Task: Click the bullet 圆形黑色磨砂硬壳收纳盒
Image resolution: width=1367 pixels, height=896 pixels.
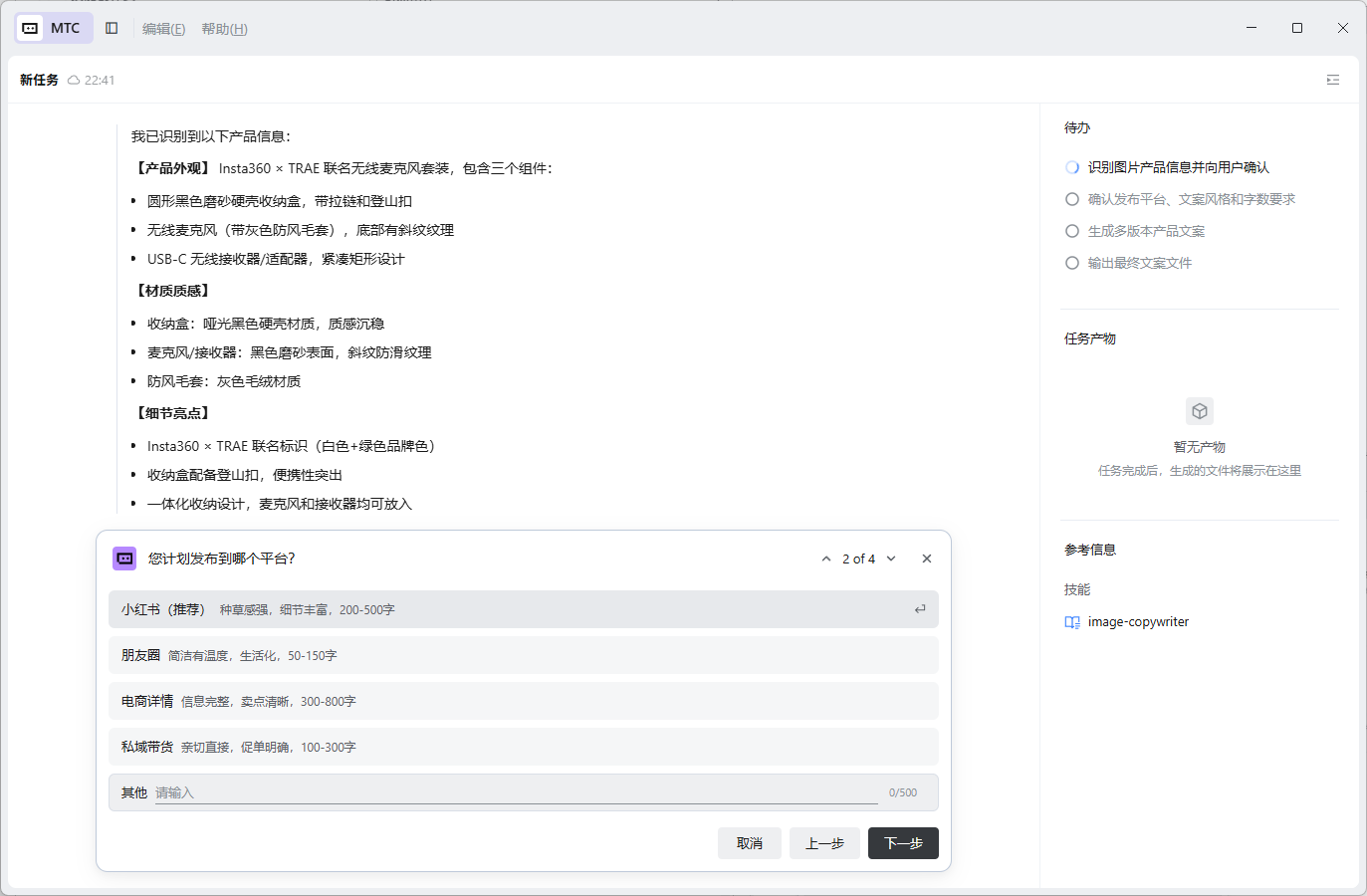Action: click(280, 201)
